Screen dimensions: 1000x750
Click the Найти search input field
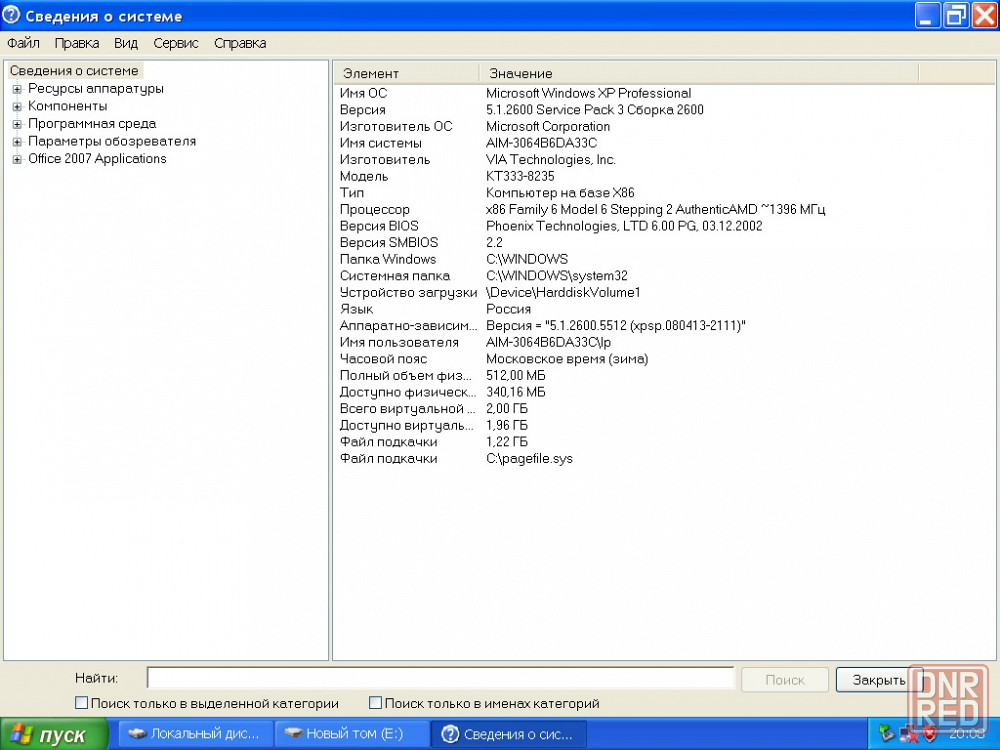(x=441, y=679)
